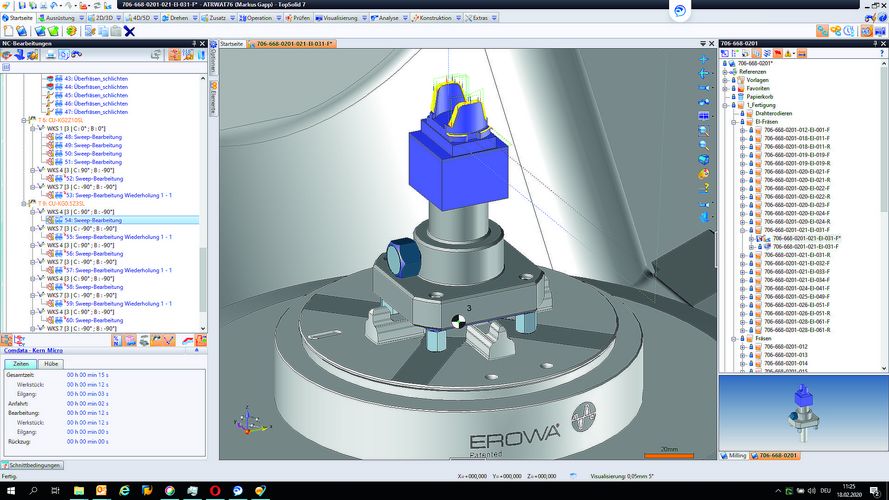The width and height of the screenshot is (889, 500).
Task: Open Chrome from the Windows taskbar
Action: tap(170, 491)
